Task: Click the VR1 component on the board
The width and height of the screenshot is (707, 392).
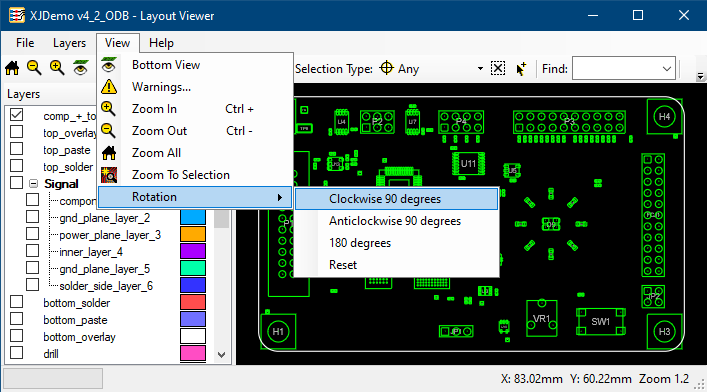Action: [542, 318]
